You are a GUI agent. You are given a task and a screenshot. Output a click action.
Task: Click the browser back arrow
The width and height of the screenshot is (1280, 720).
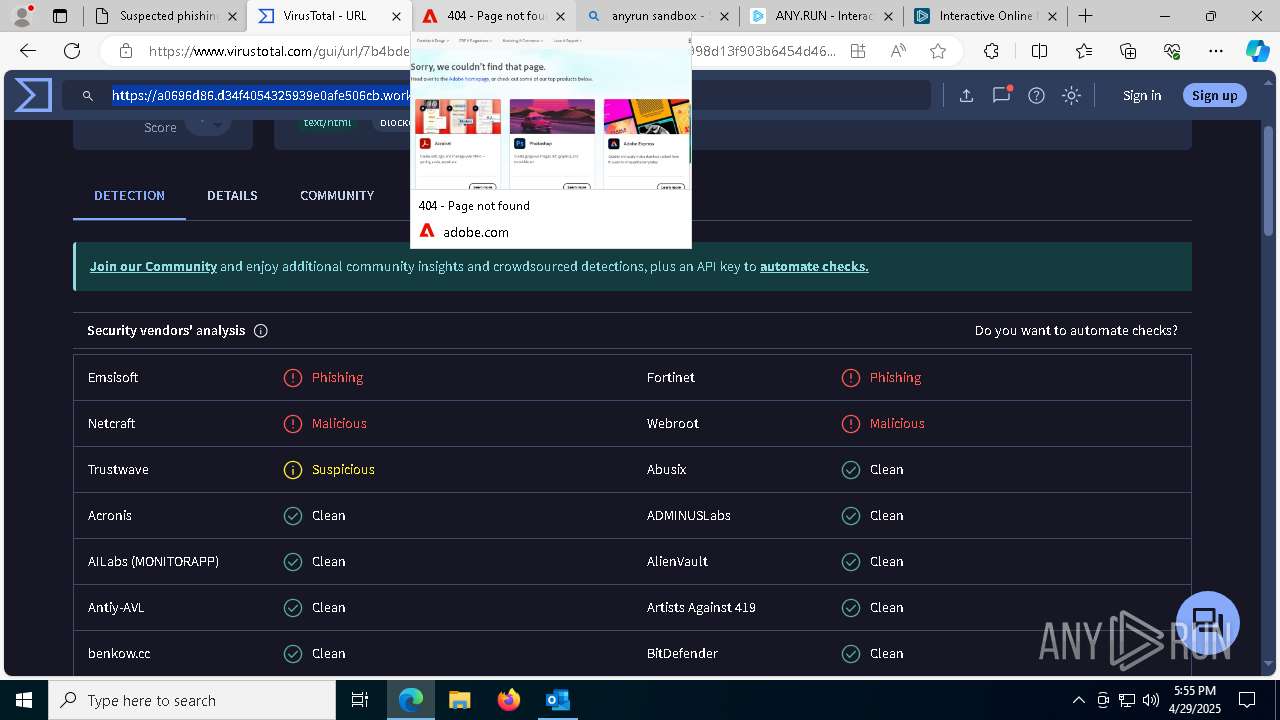28,51
